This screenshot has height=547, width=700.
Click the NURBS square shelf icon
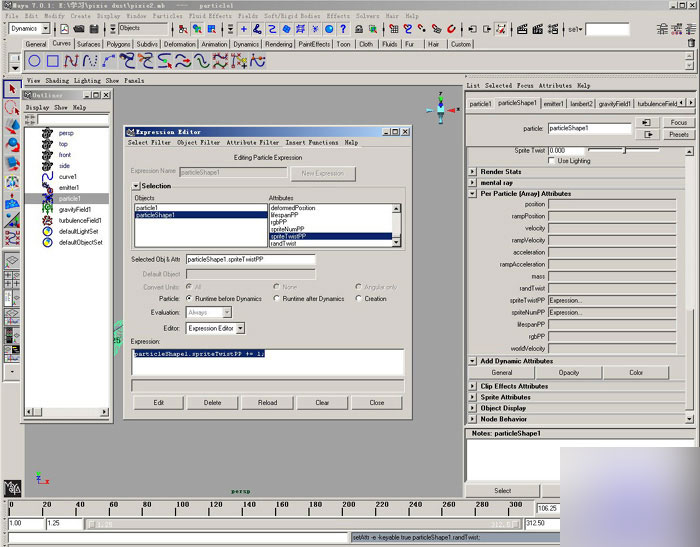pos(54,62)
